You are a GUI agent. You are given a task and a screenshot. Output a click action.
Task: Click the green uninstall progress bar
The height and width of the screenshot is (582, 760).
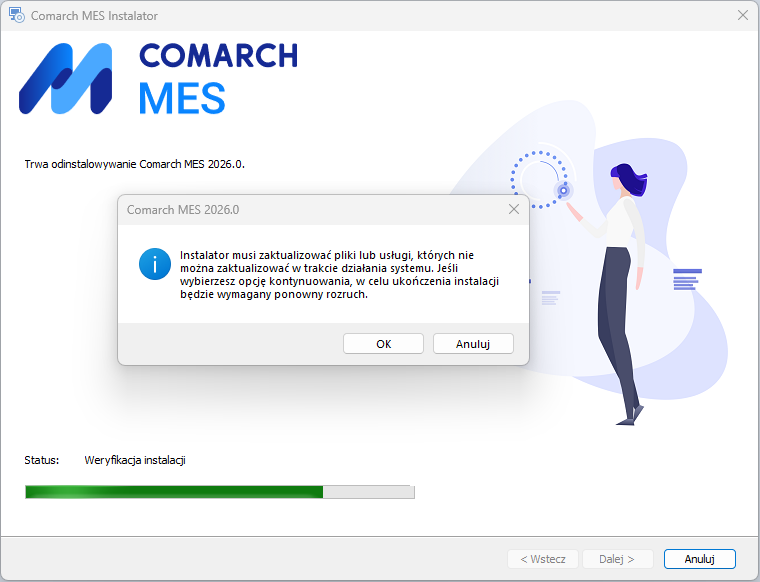point(220,492)
